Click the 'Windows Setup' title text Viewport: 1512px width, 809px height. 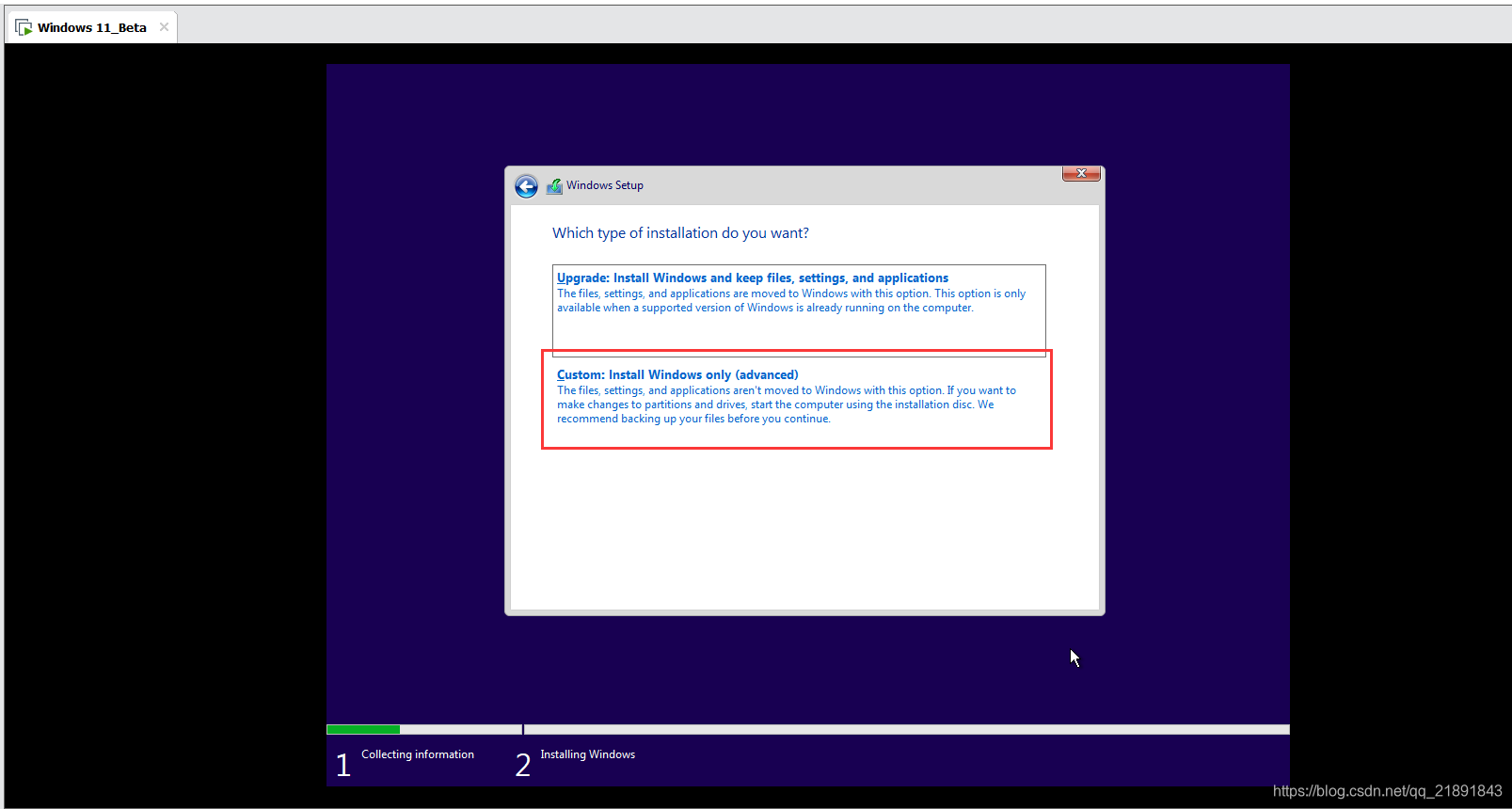tap(605, 185)
